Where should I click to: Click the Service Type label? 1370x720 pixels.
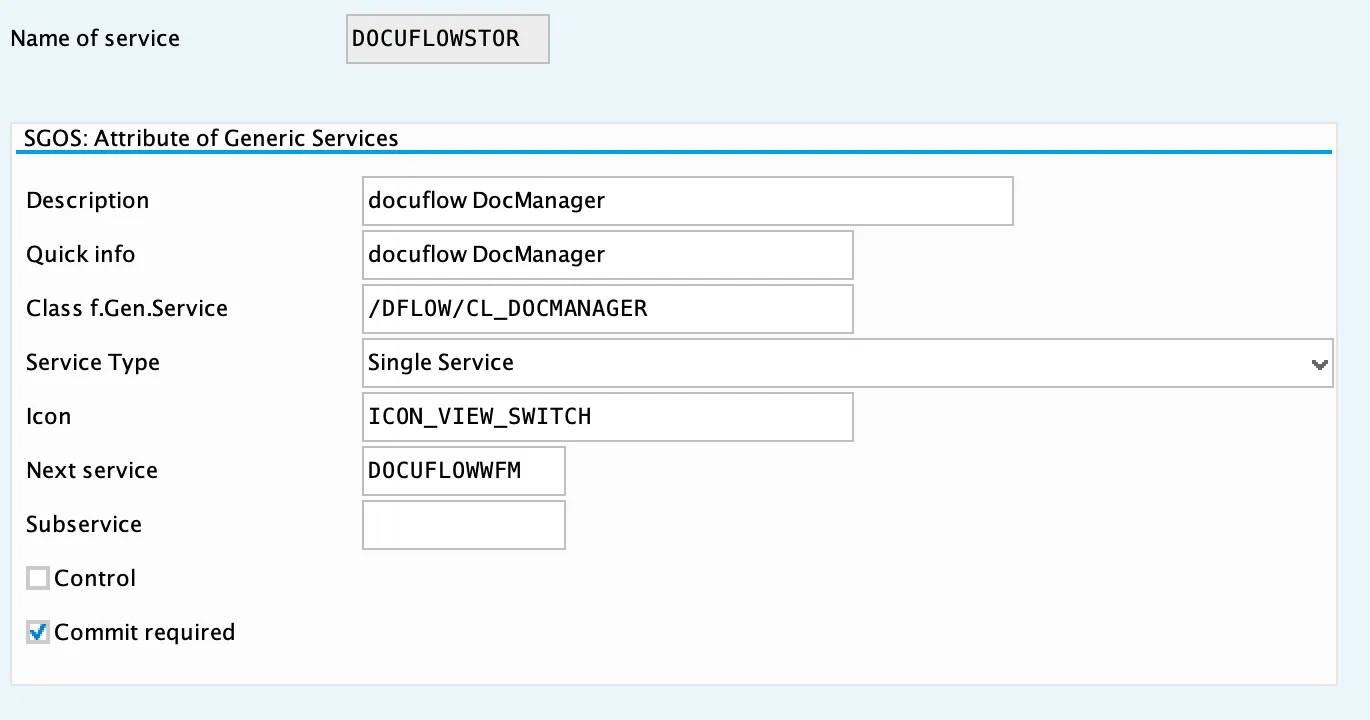(x=93, y=363)
